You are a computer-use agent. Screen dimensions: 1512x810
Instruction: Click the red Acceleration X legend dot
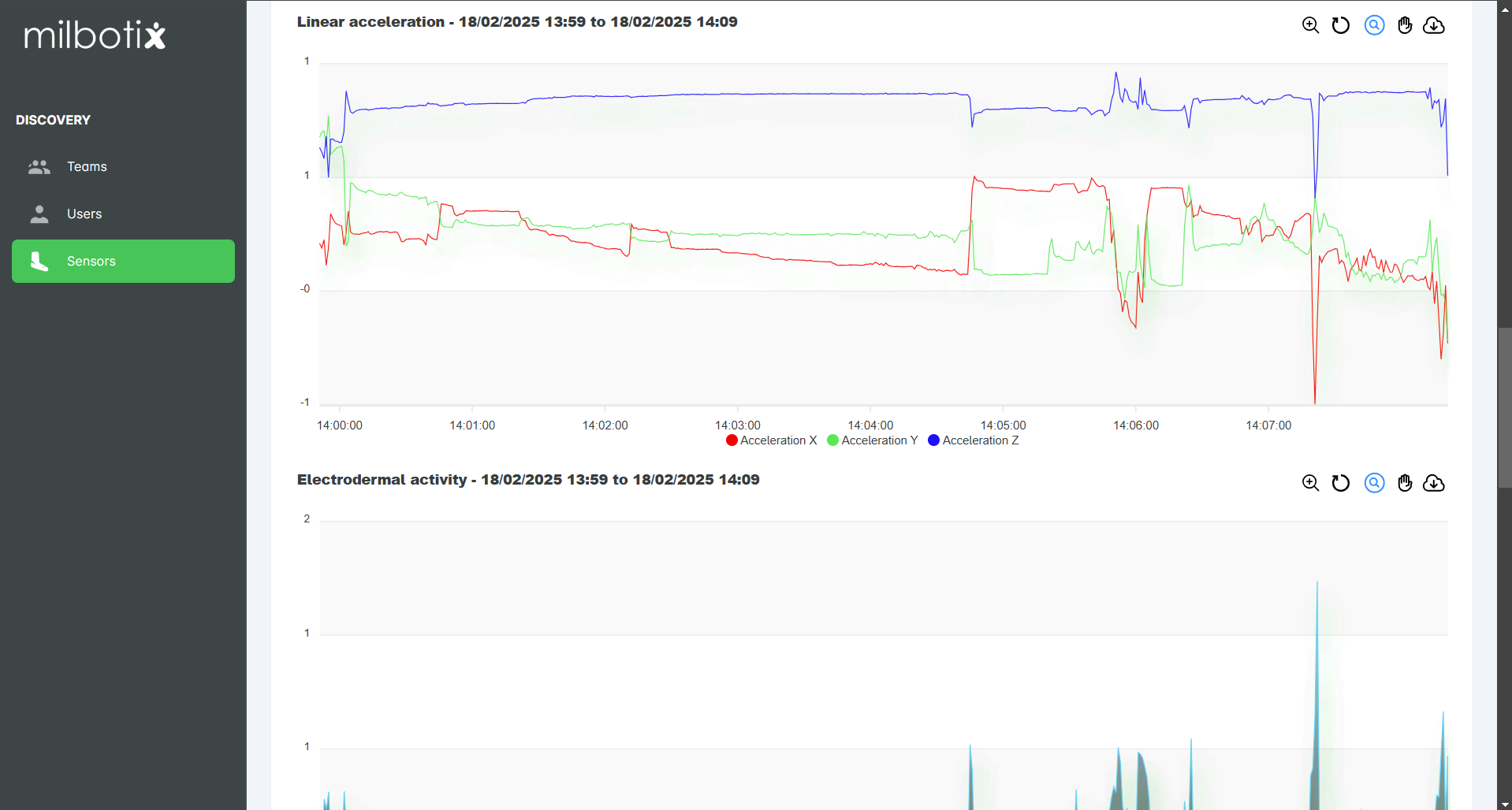(732, 440)
